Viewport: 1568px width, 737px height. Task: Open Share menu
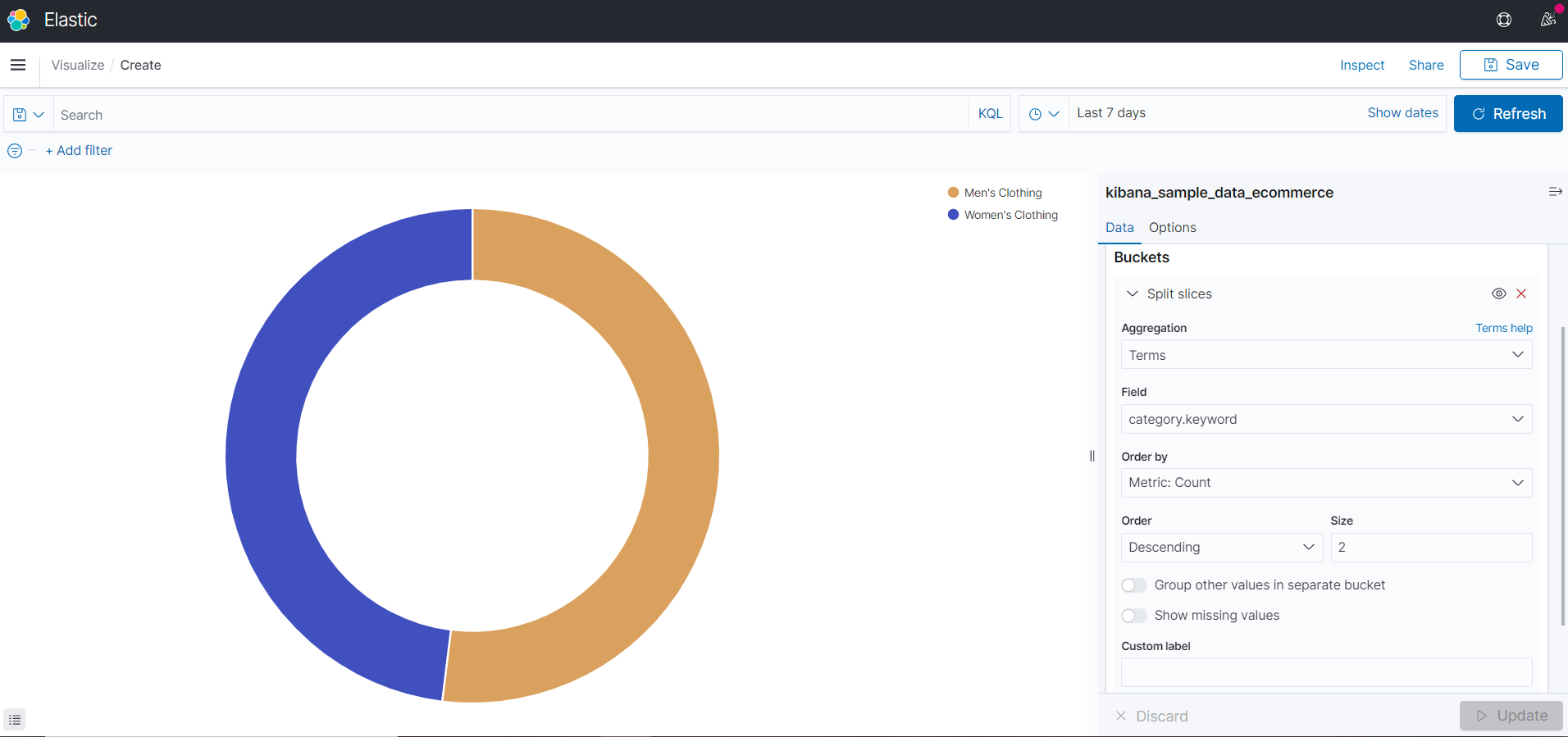click(1426, 65)
